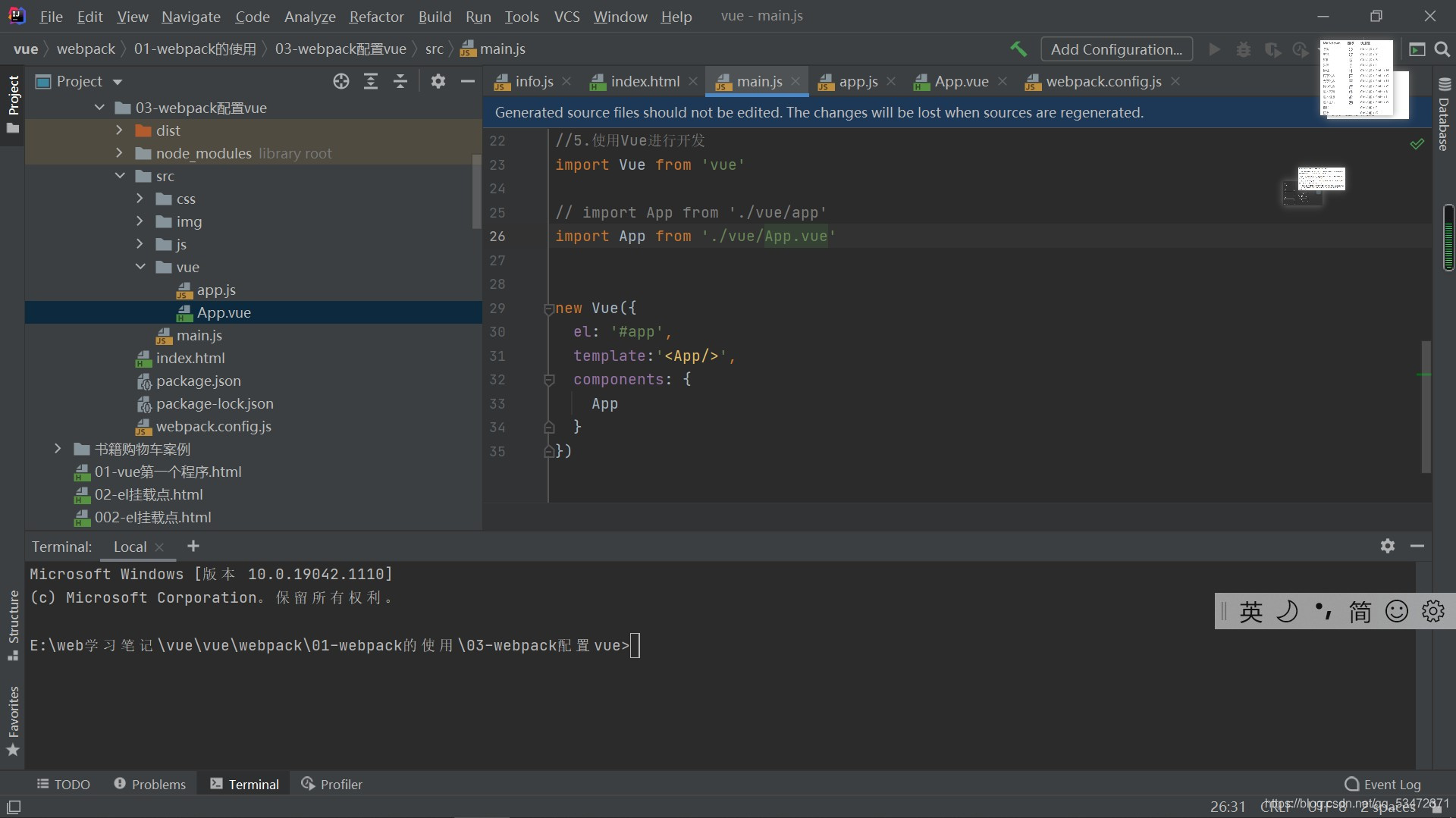Click Add Configuration button
This screenshot has width=1456, height=818.
(x=1116, y=49)
